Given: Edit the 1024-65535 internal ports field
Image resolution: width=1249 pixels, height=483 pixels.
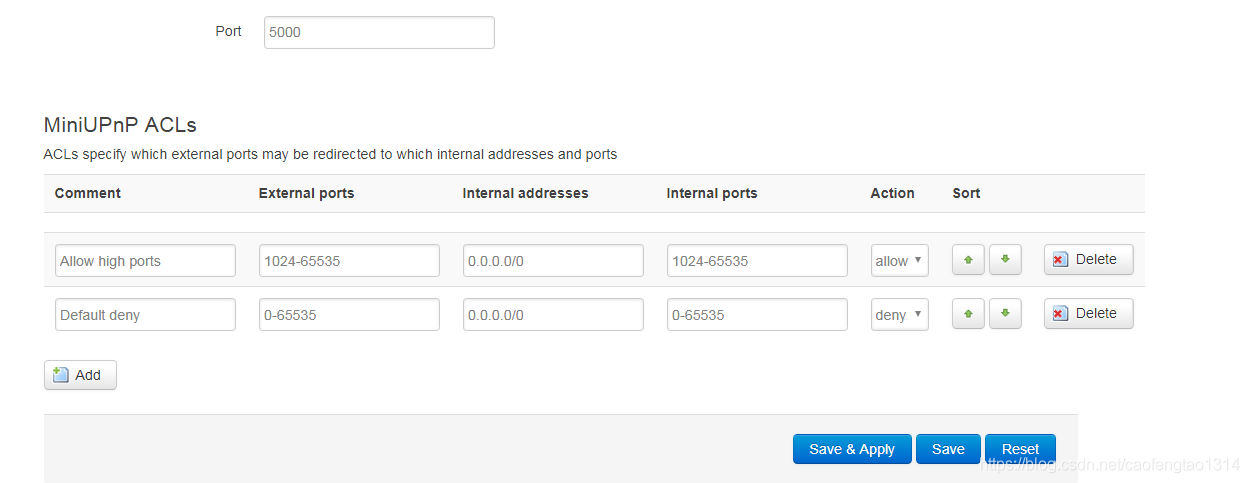Looking at the screenshot, I should (757, 261).
